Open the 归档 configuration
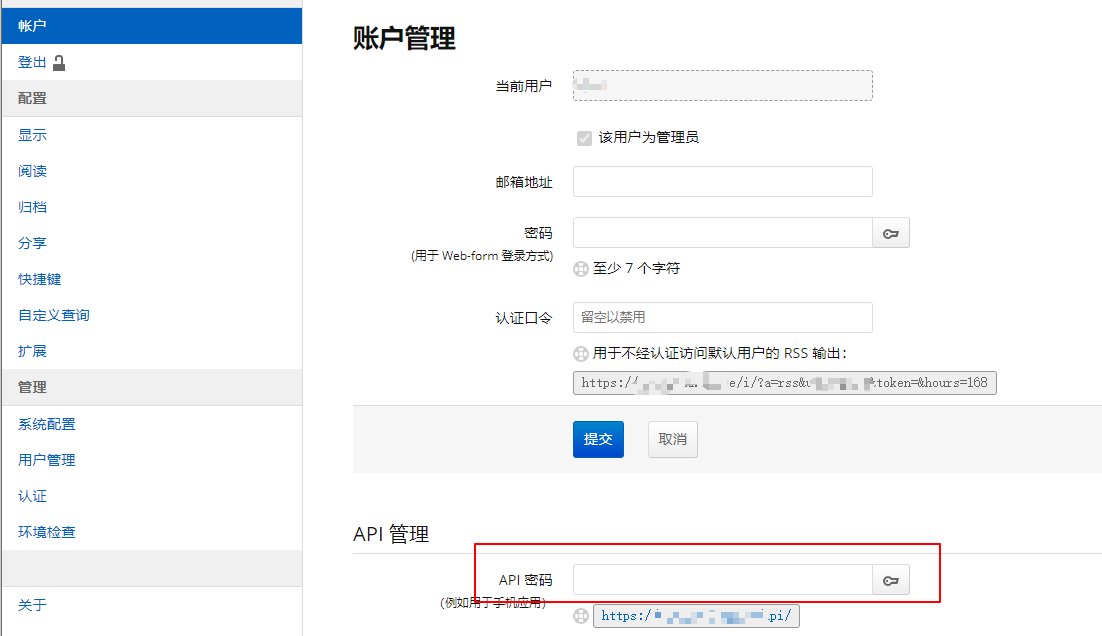 tap(32, 207)
